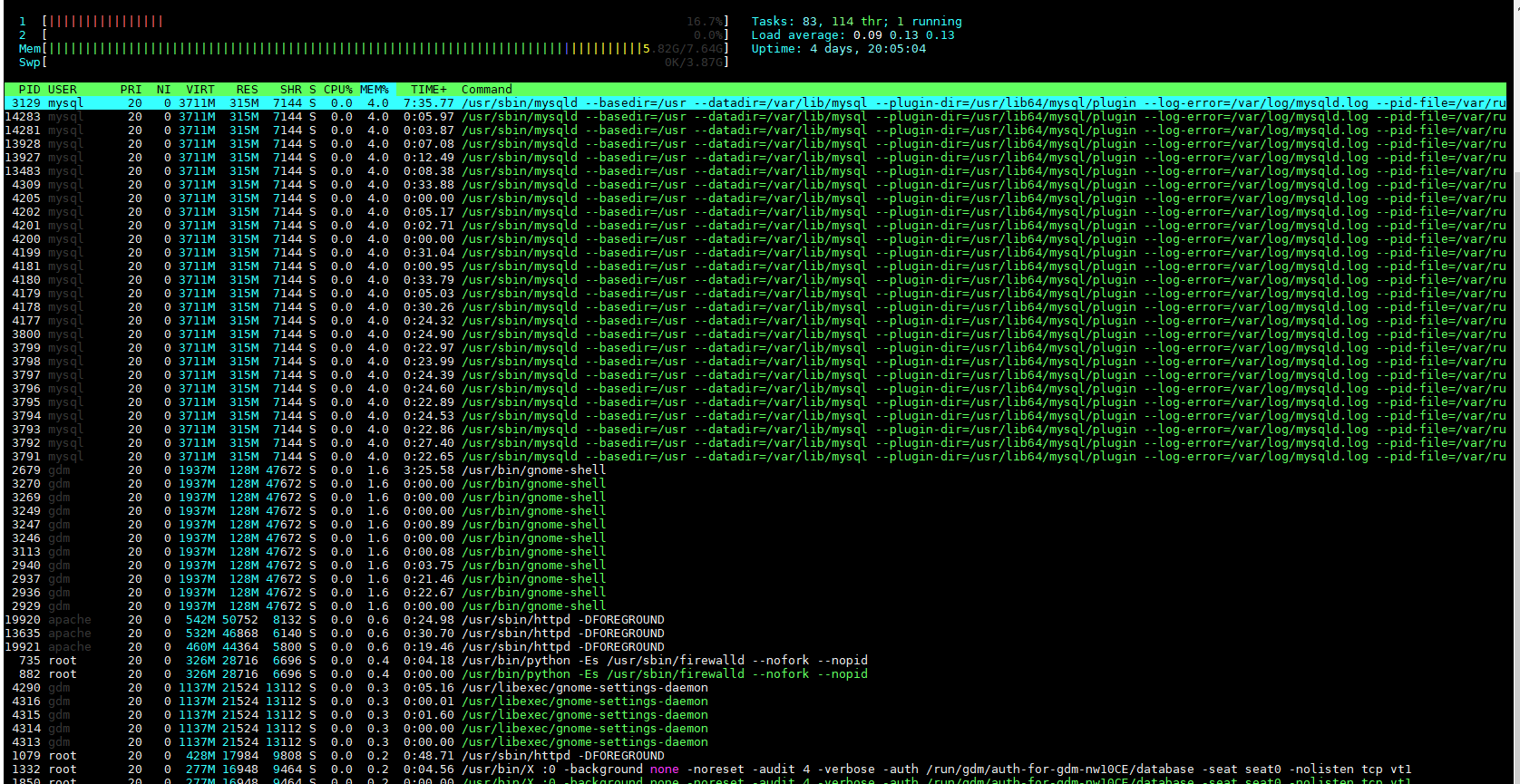Select mysqld process row PID 3800

click(755, 334)
